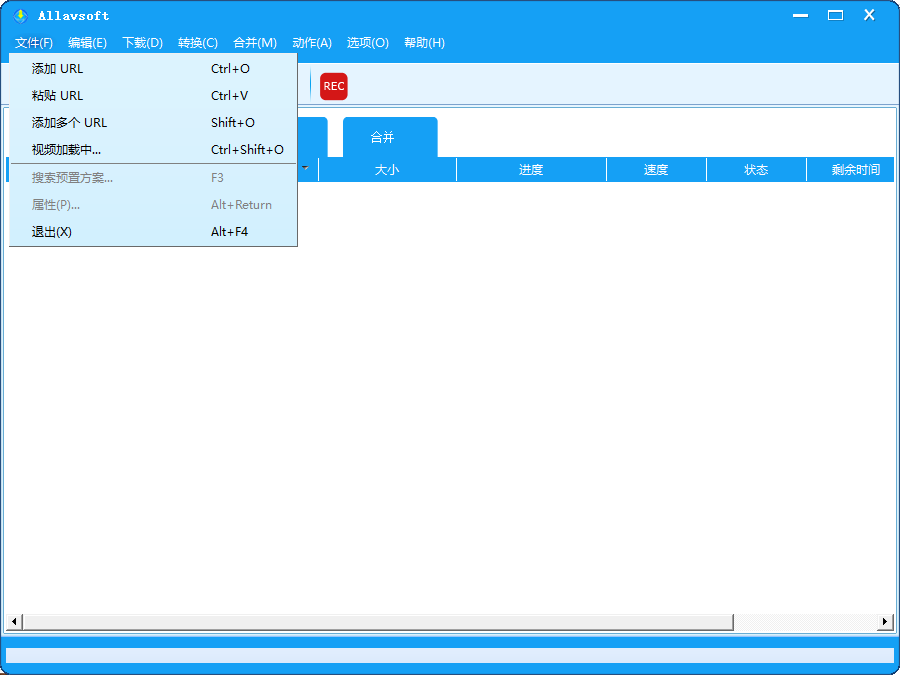Open the 选项(O) menu

367,43
